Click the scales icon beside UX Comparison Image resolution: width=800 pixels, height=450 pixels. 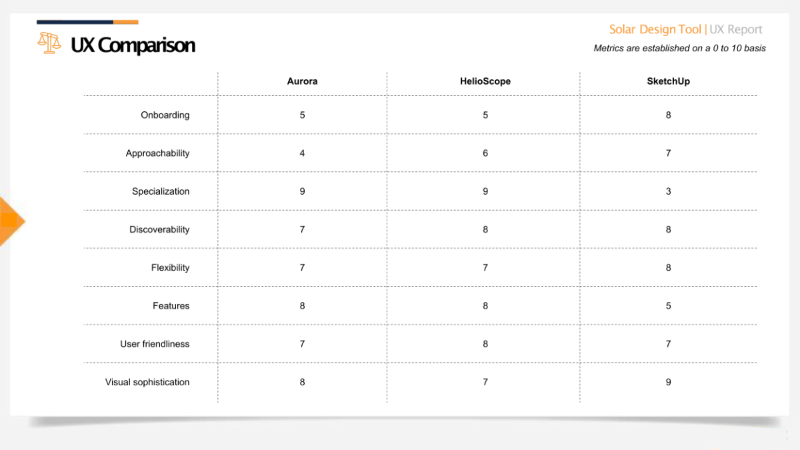[x=49, y=43]
